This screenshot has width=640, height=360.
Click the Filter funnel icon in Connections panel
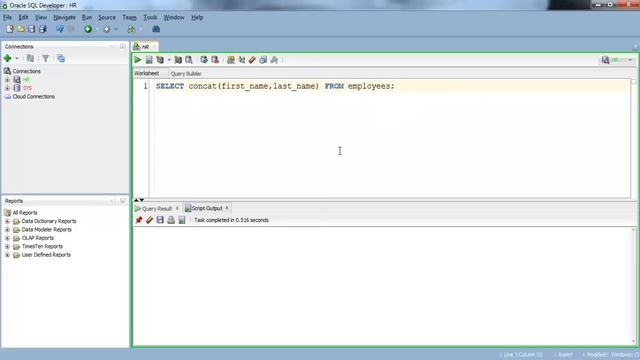click(46, 58)
